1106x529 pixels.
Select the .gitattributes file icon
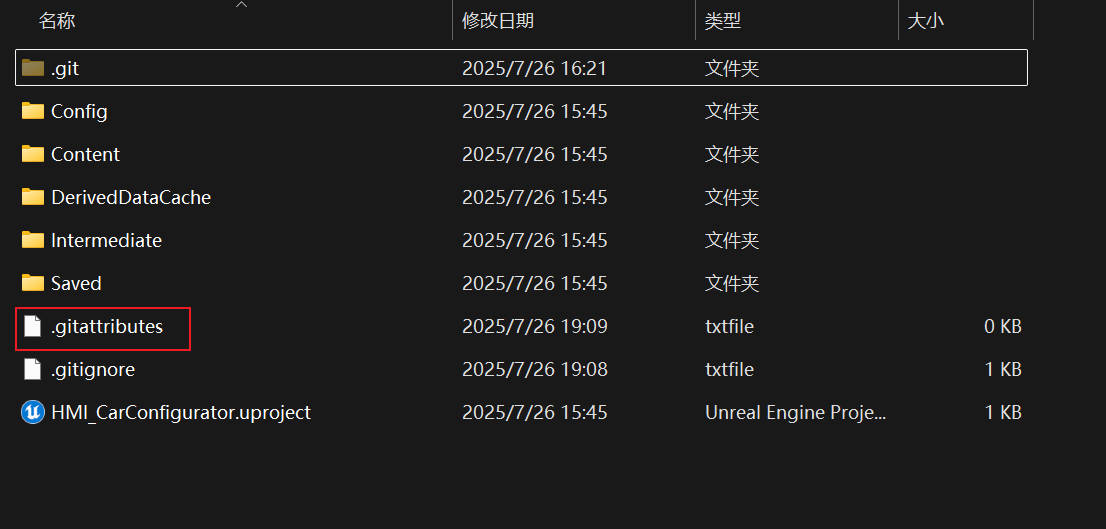pyautogui.click(x=32, y=327)
